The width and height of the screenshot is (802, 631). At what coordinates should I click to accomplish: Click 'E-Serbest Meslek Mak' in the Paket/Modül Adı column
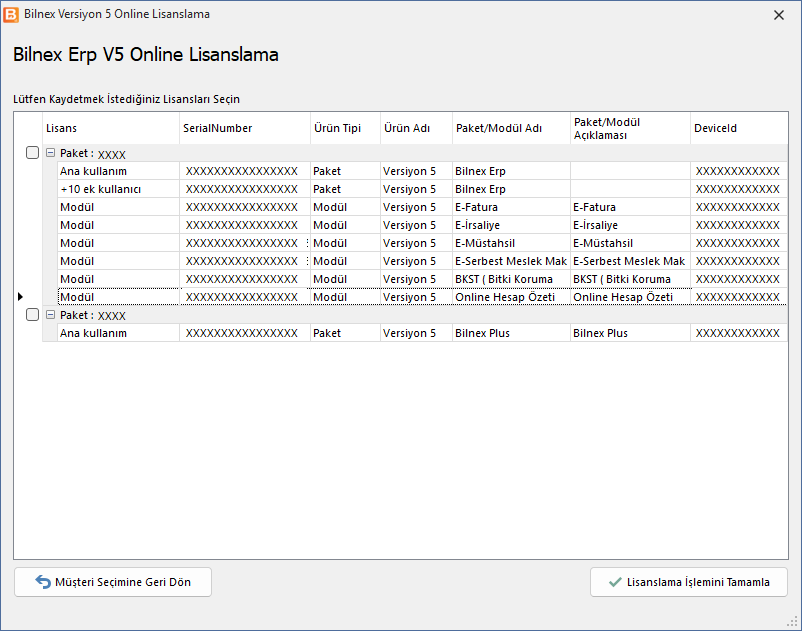[x=511, y=261]
